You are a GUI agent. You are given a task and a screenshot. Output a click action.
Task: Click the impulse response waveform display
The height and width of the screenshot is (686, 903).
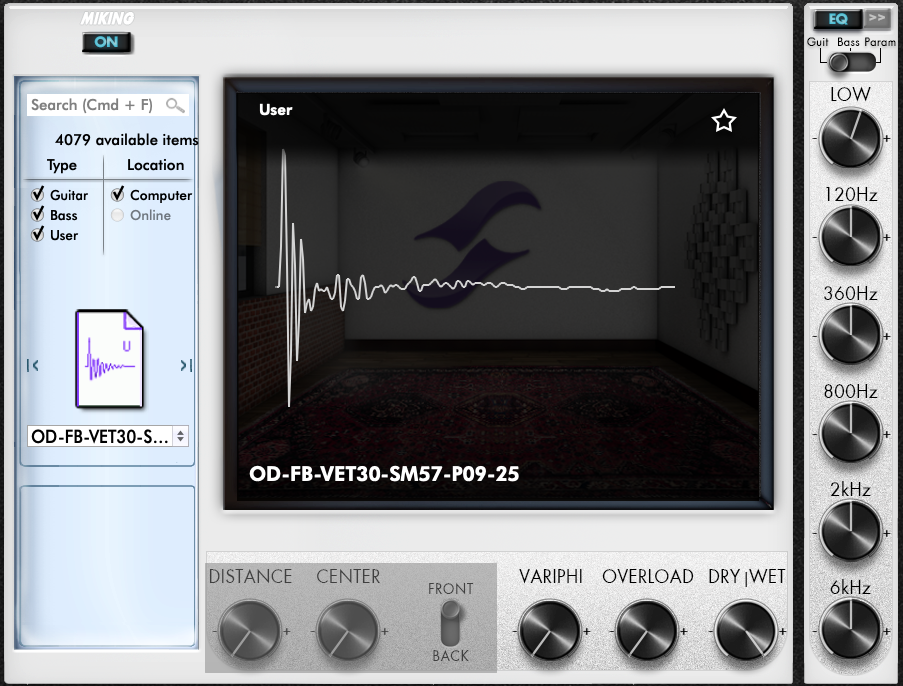(x=476, y=278)
